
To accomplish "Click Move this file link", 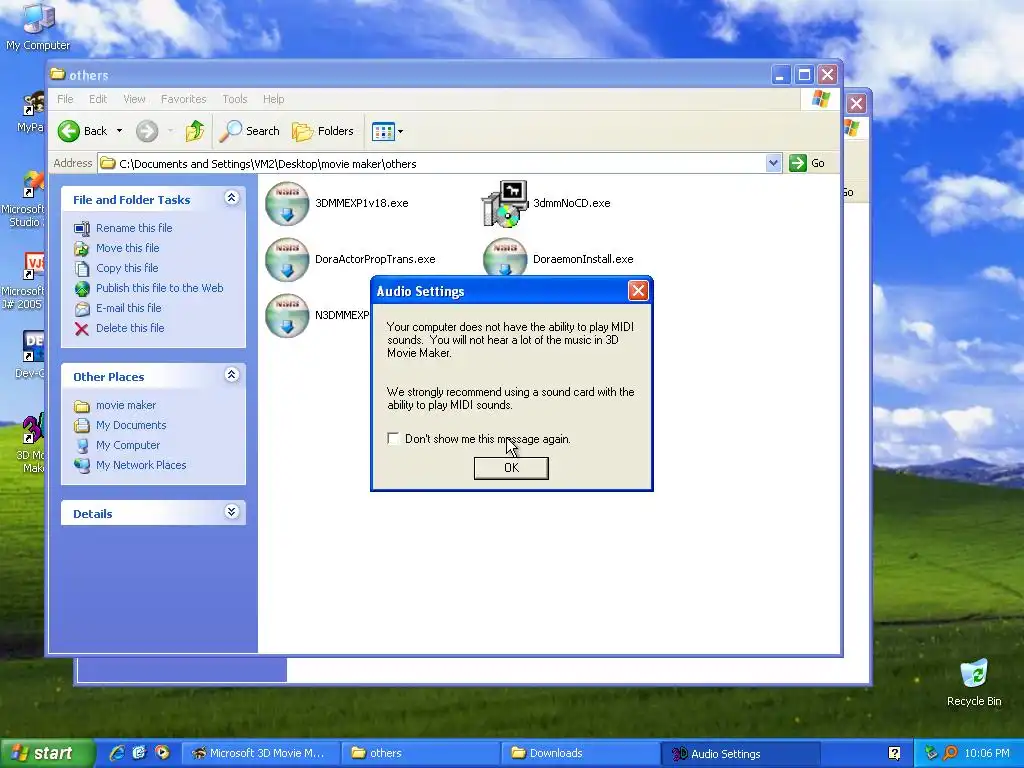I will 127,248.
